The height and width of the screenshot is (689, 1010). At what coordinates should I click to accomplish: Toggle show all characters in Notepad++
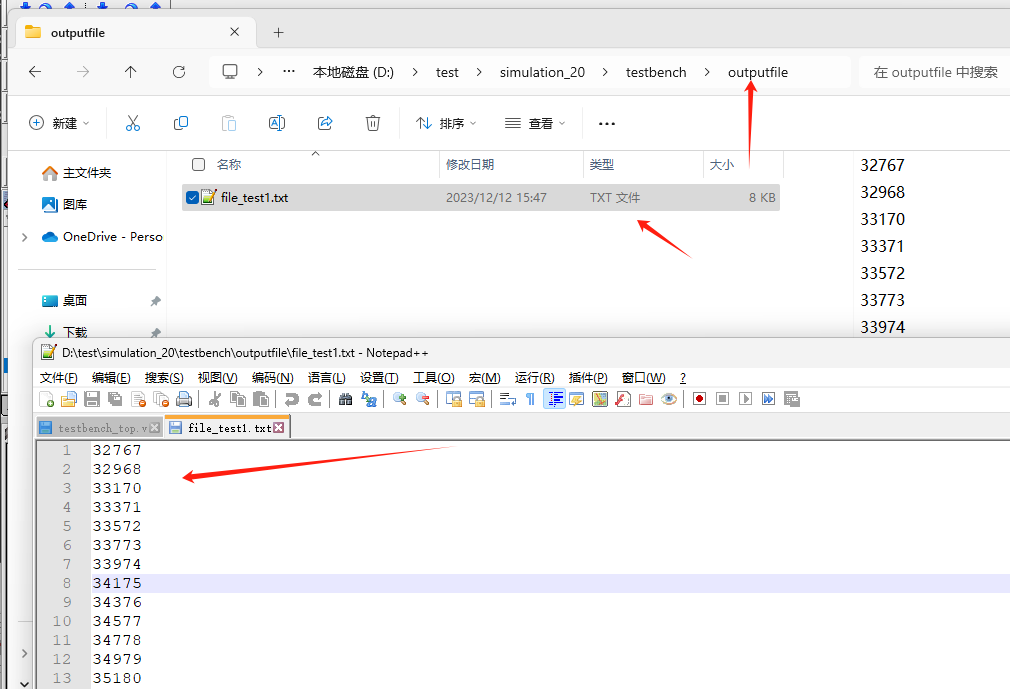point(532,399)
